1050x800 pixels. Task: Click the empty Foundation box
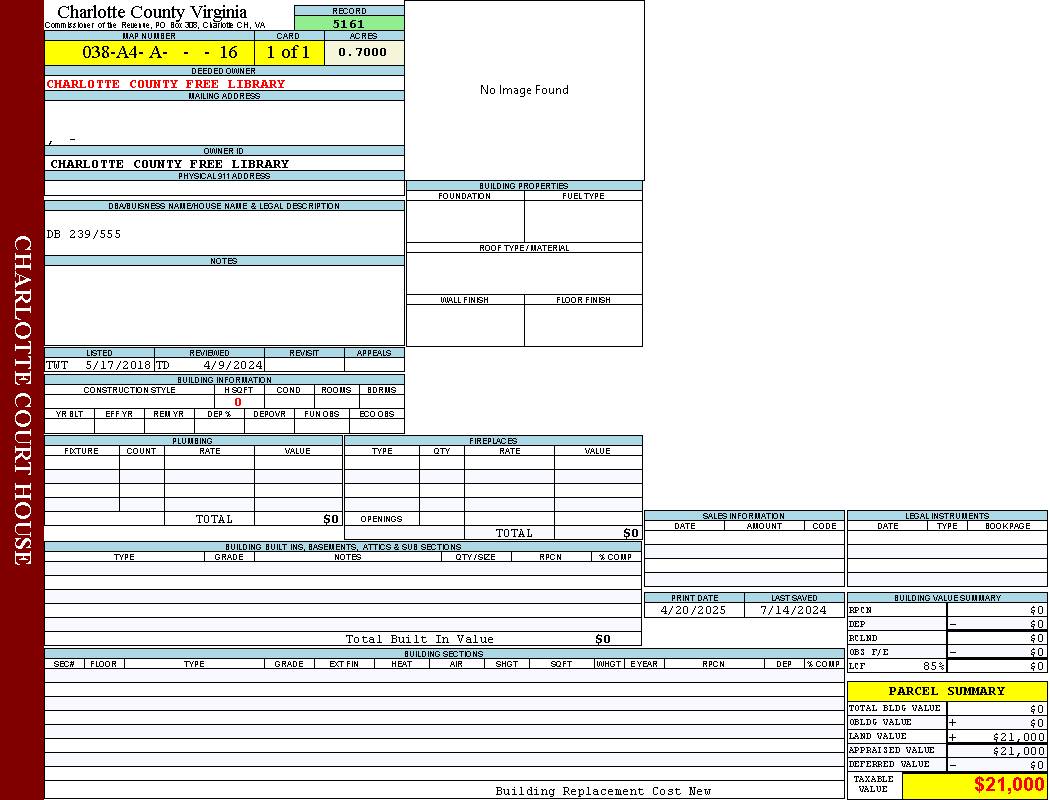(x=465, y=222)
